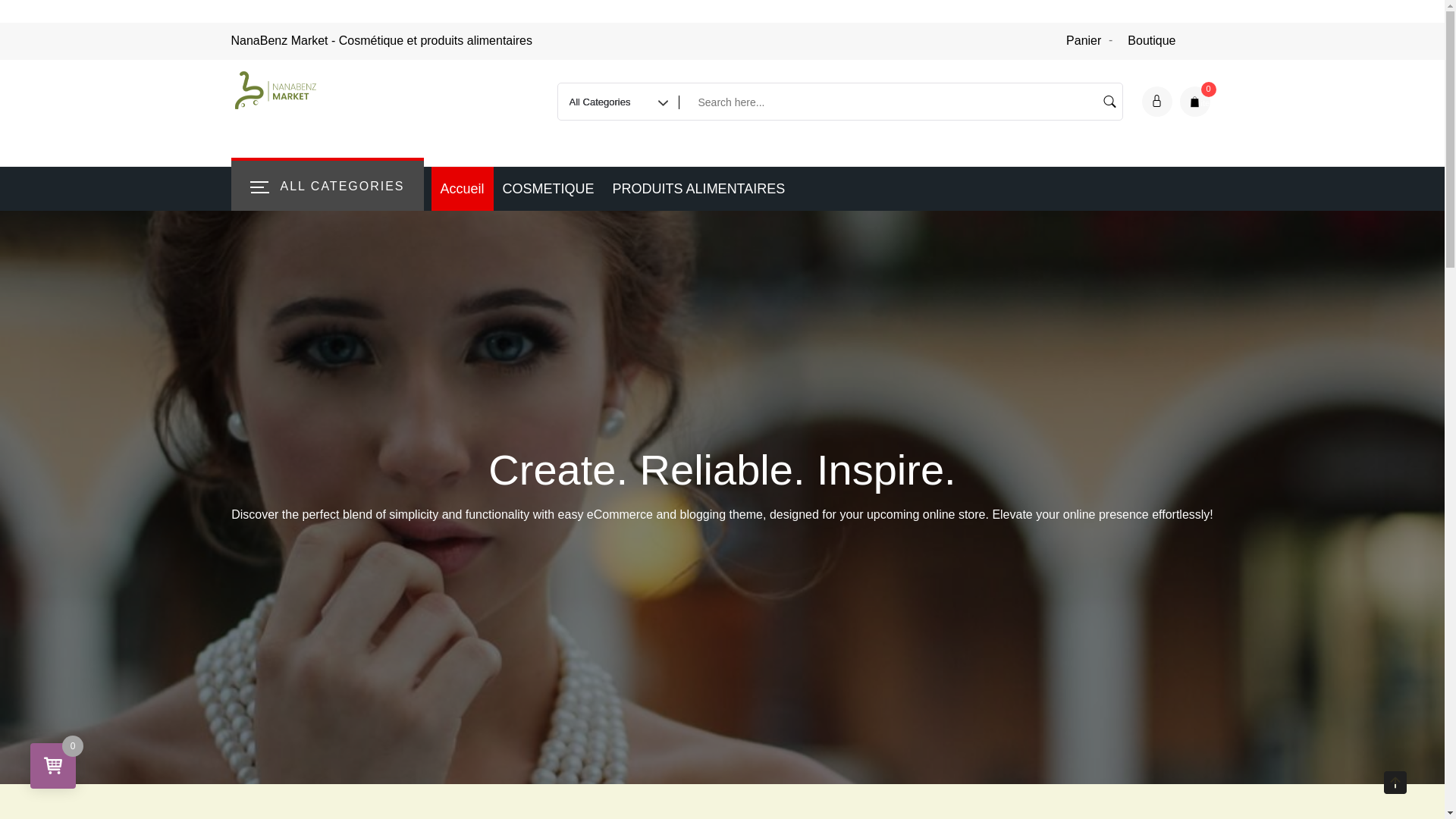Open the COSMETIQUE menu item
The image size is (1456, 819).
tap(548, 189)
